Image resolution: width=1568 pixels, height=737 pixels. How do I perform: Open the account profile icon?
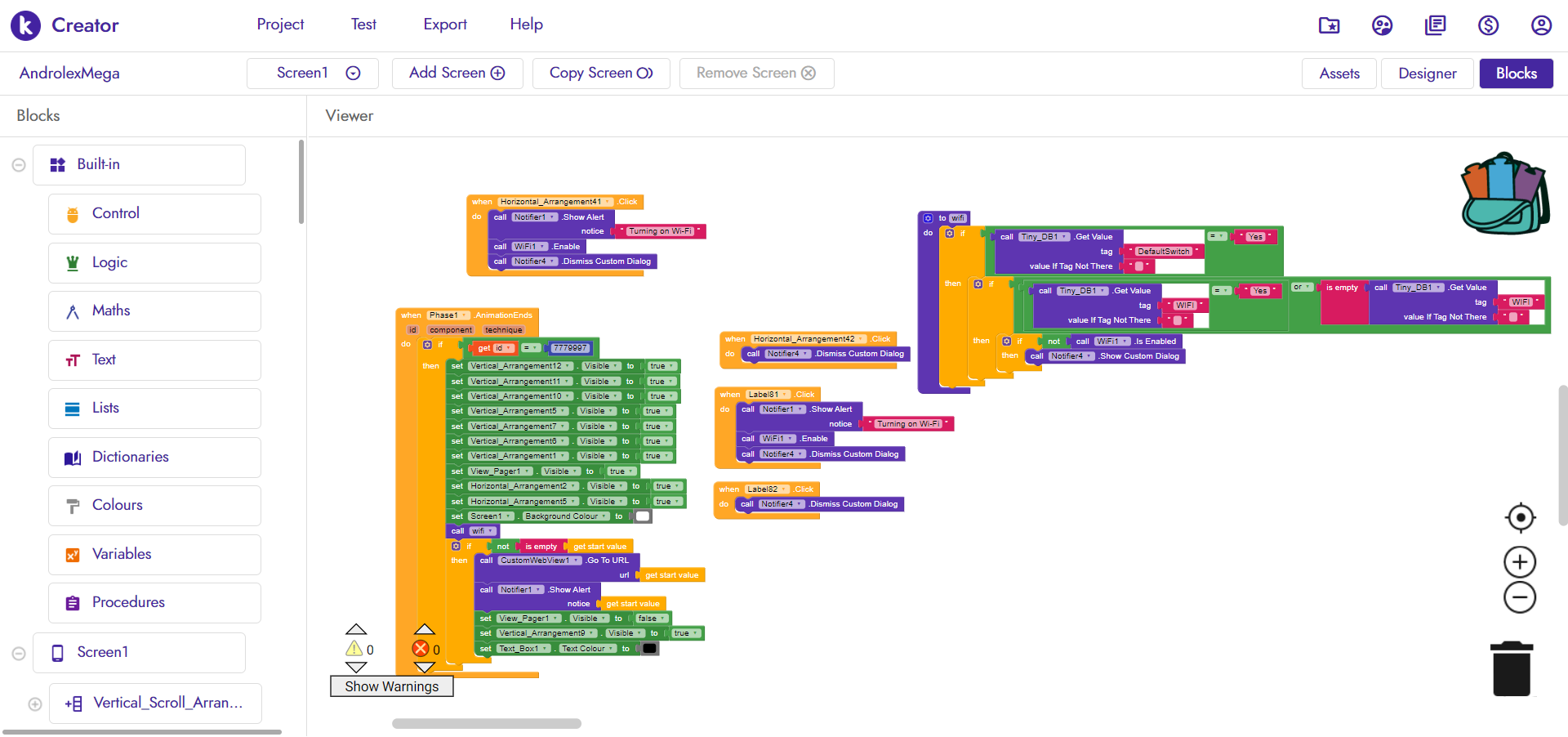point(1541,25)
